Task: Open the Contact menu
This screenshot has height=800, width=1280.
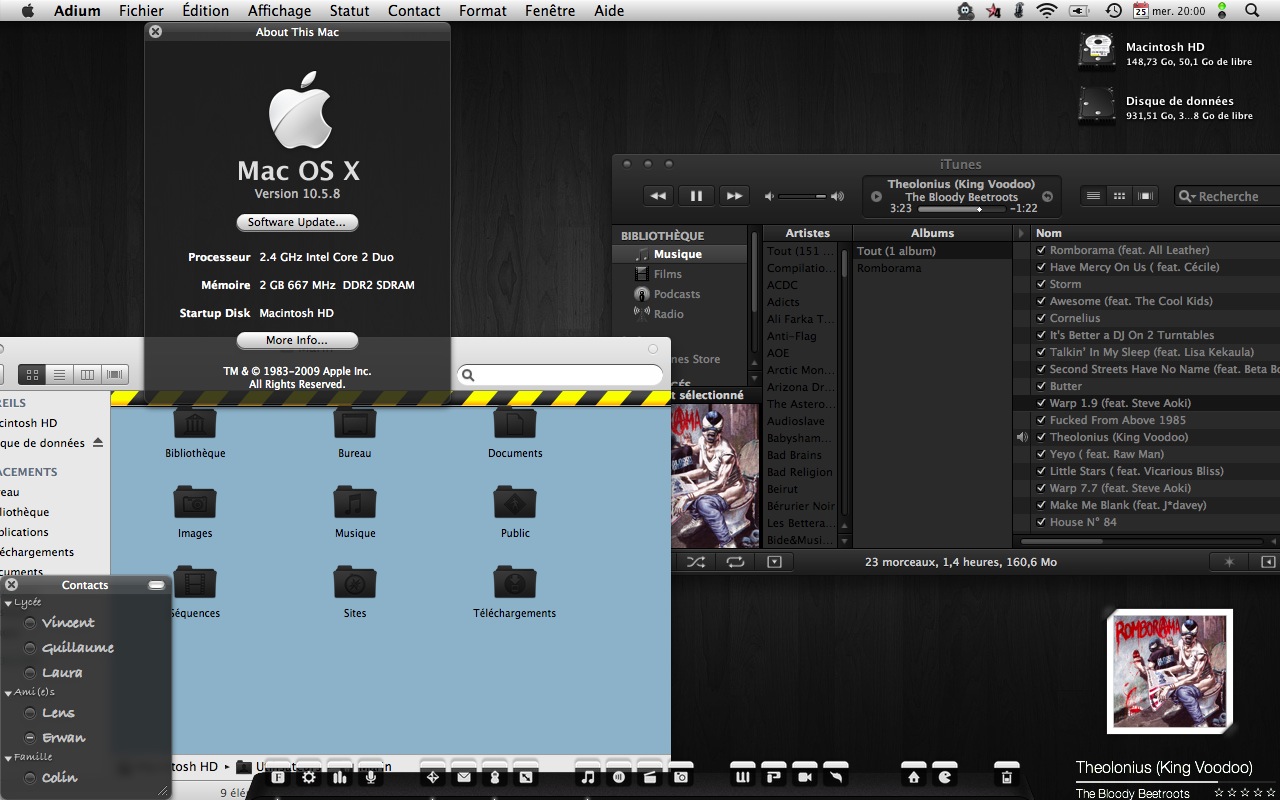Action: 414,11
